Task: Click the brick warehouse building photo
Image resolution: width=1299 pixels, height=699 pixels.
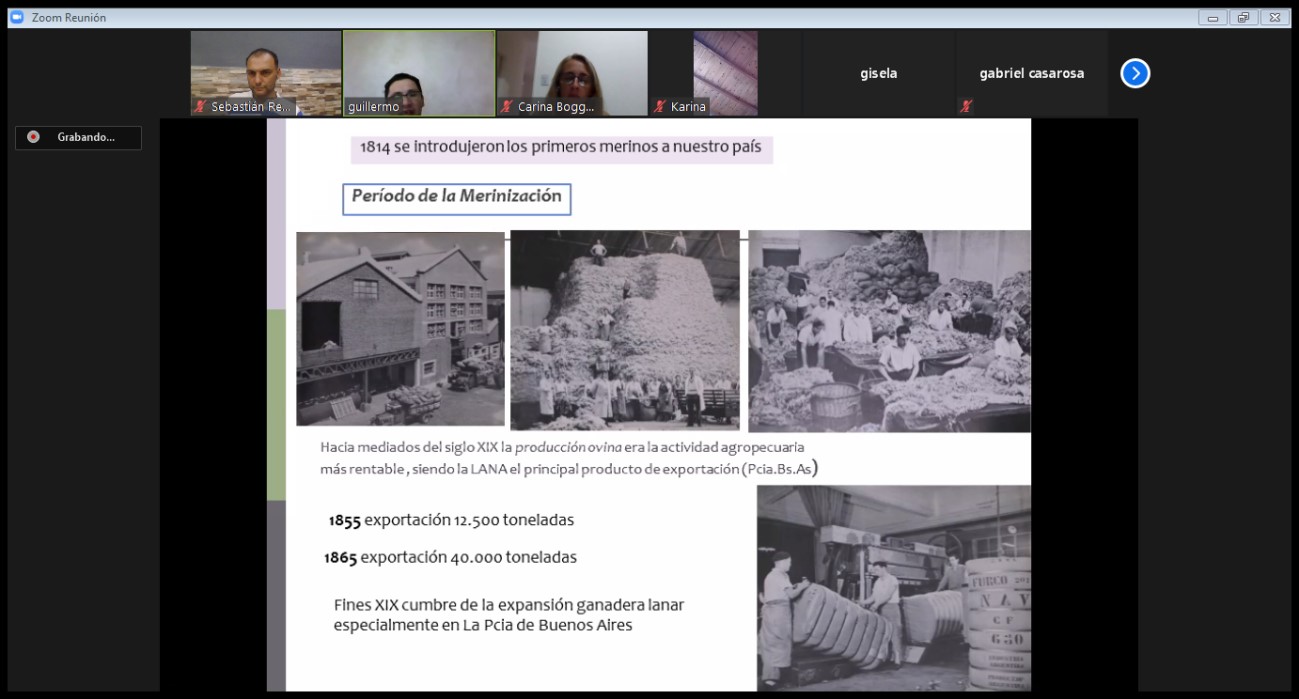Action: (400, 329)
